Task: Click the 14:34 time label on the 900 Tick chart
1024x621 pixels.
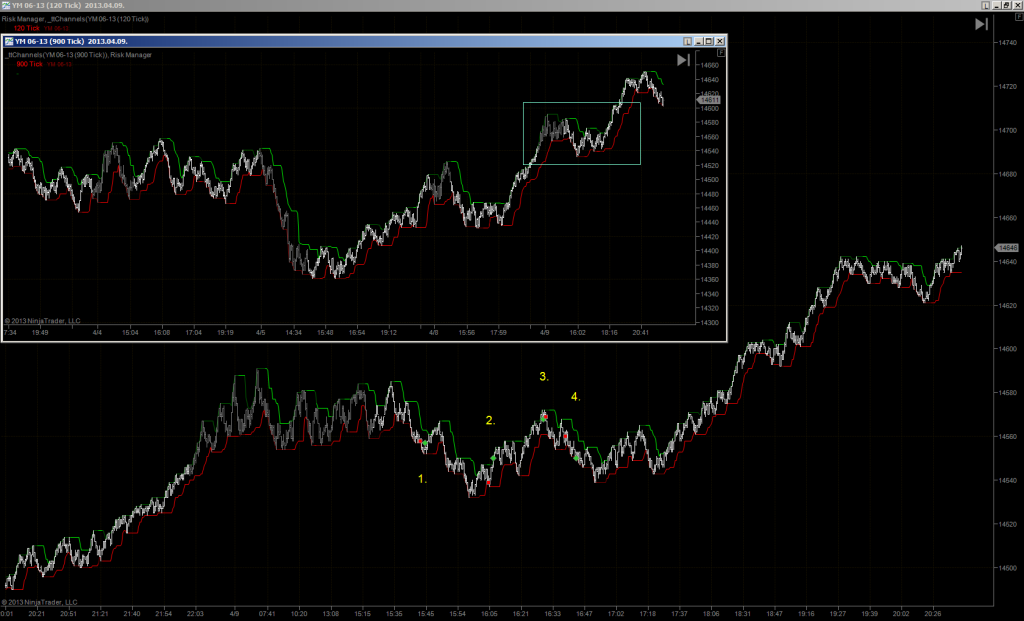Action: [293, 332]
